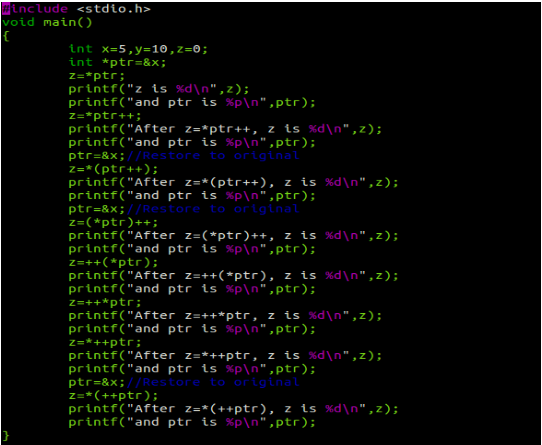
Task: Click first //Restore to original comment
Action: coord(213,156)
